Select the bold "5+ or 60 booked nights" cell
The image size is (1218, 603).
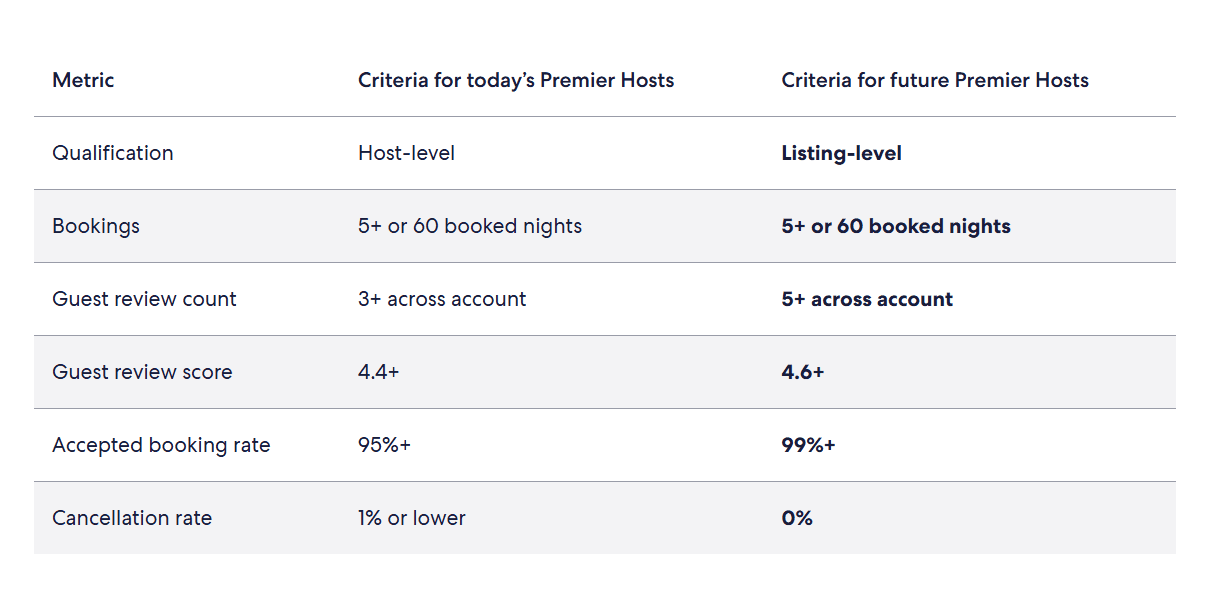[896, 226]
